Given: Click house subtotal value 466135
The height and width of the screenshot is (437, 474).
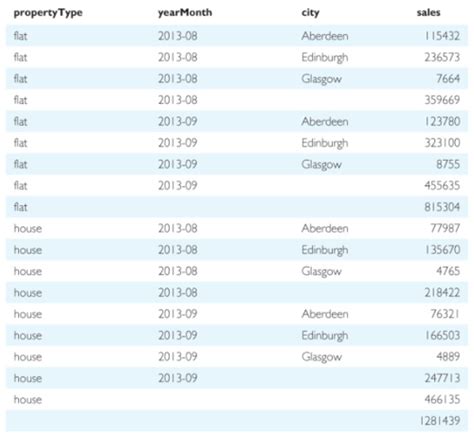Looking at the screenshot, I should 442,399.
